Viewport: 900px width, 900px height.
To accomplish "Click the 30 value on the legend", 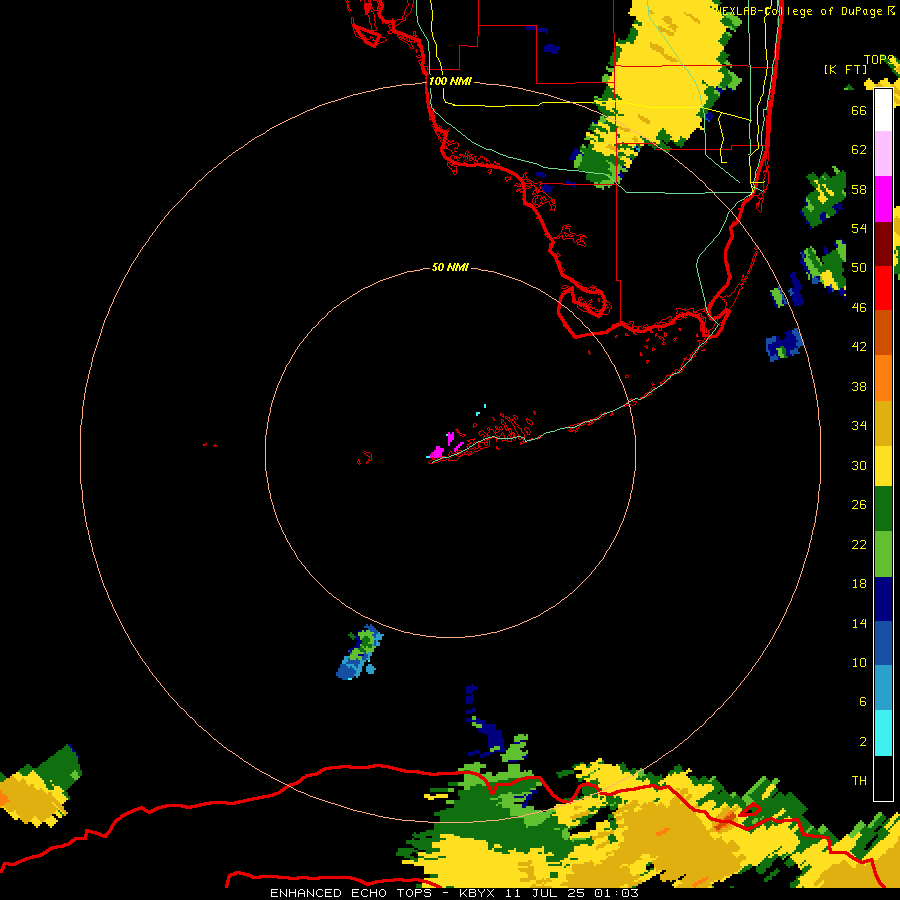I will (859, 465).
